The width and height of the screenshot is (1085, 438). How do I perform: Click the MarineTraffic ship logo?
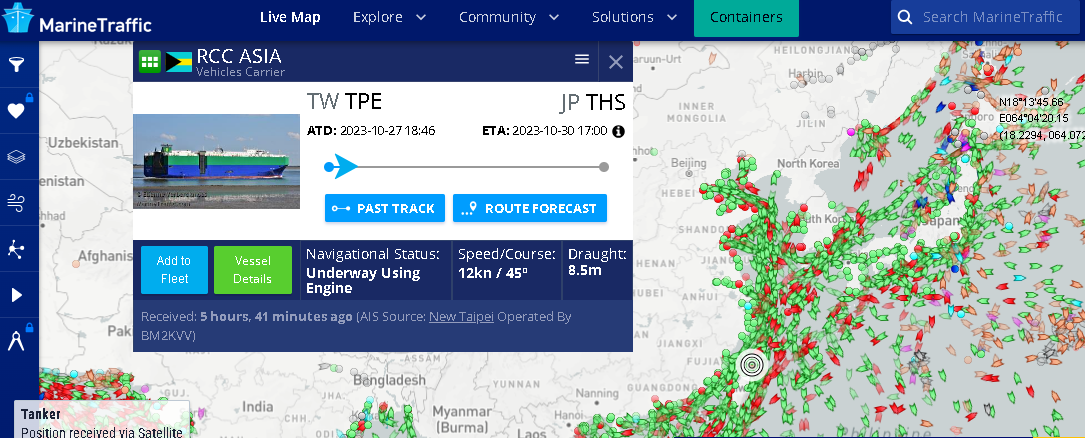coord(17,18)
